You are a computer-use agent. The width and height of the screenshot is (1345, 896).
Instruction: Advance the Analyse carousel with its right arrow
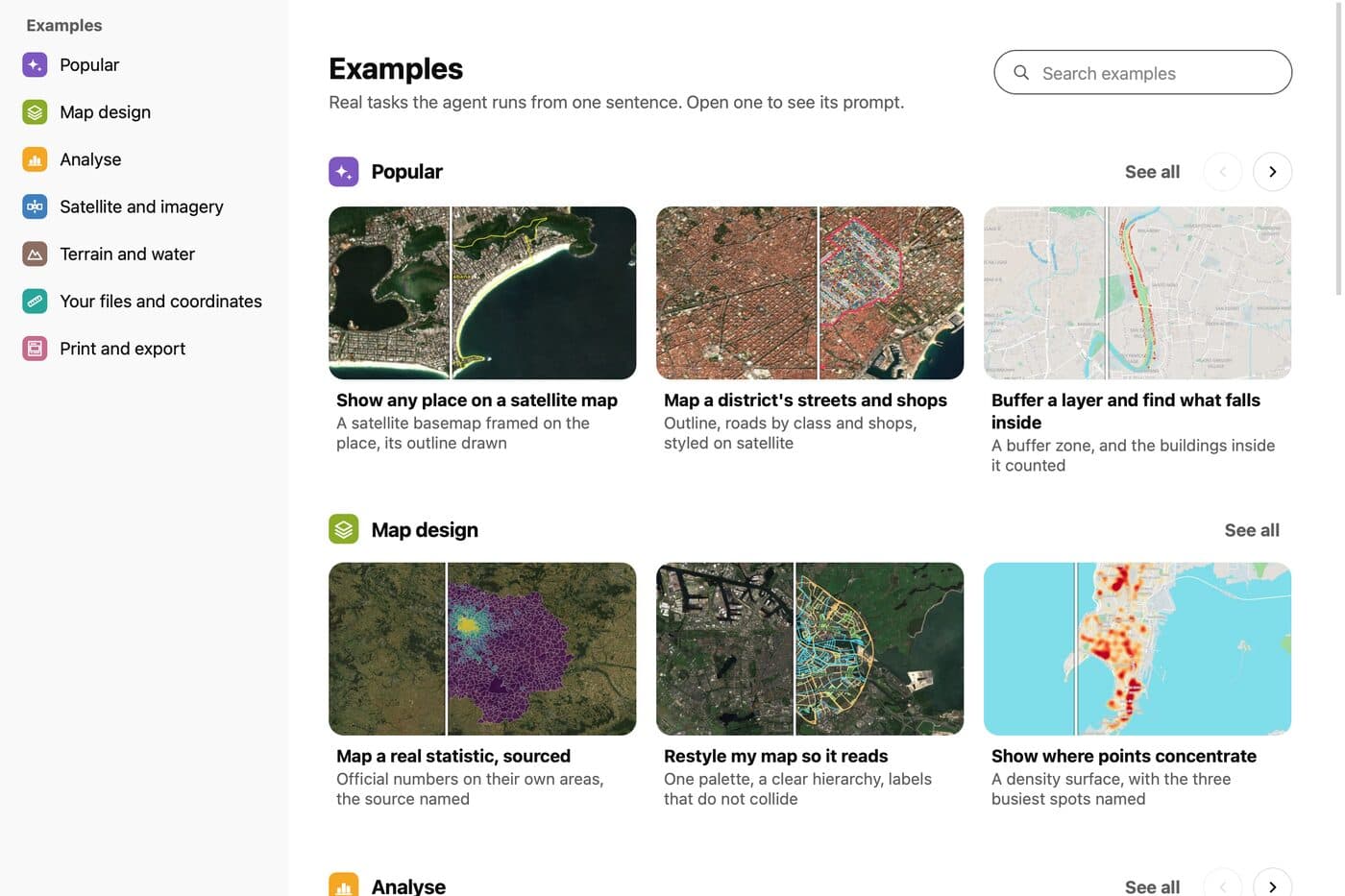point(1272,884)
